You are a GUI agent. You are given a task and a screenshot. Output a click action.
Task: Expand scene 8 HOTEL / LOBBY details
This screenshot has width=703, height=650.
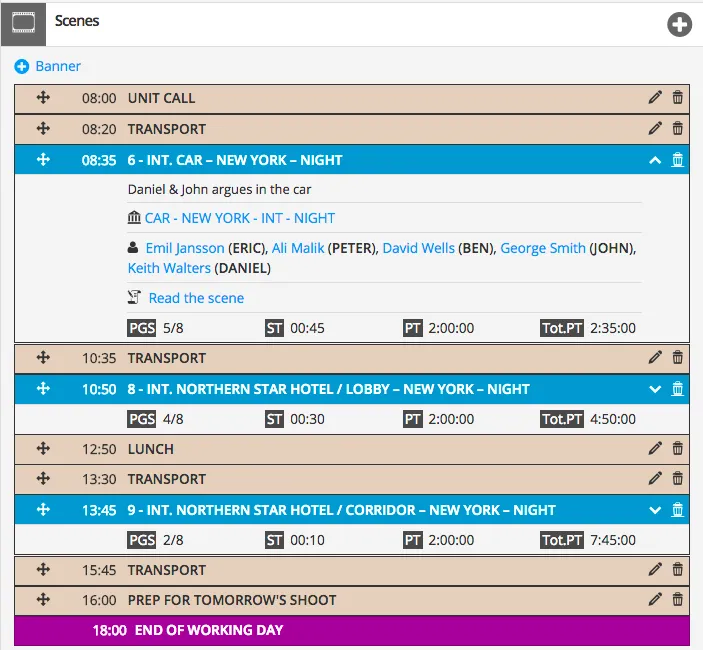655,389
